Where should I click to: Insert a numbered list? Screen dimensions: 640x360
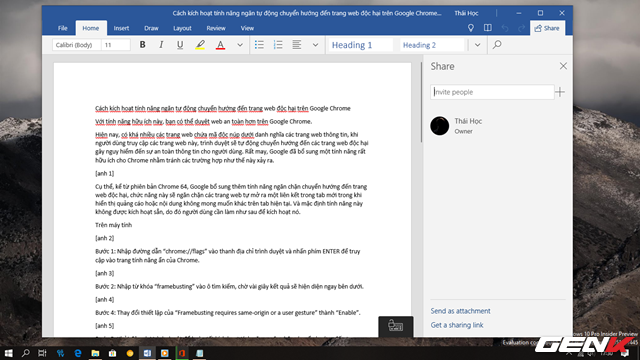278,45
